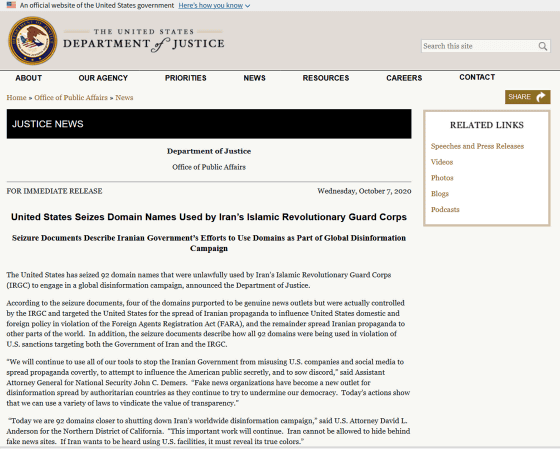Open the ABOUT menu
This screenshot has width=560, height=449.
pos(29,78)
